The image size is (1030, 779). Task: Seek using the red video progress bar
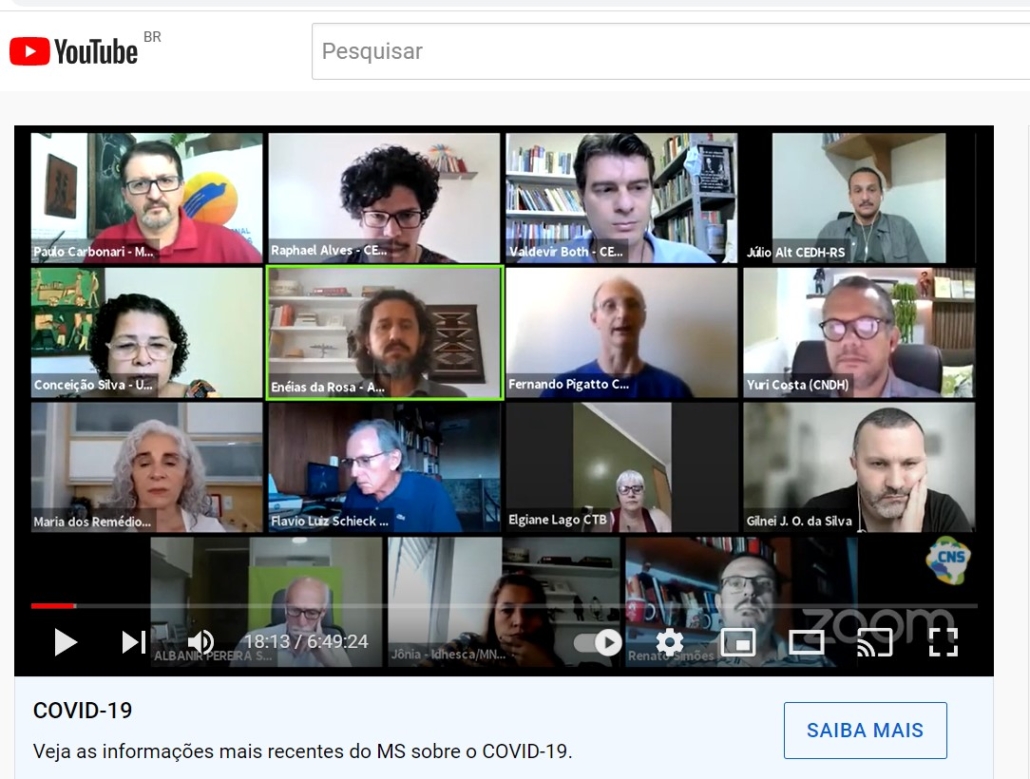(53, 606)
